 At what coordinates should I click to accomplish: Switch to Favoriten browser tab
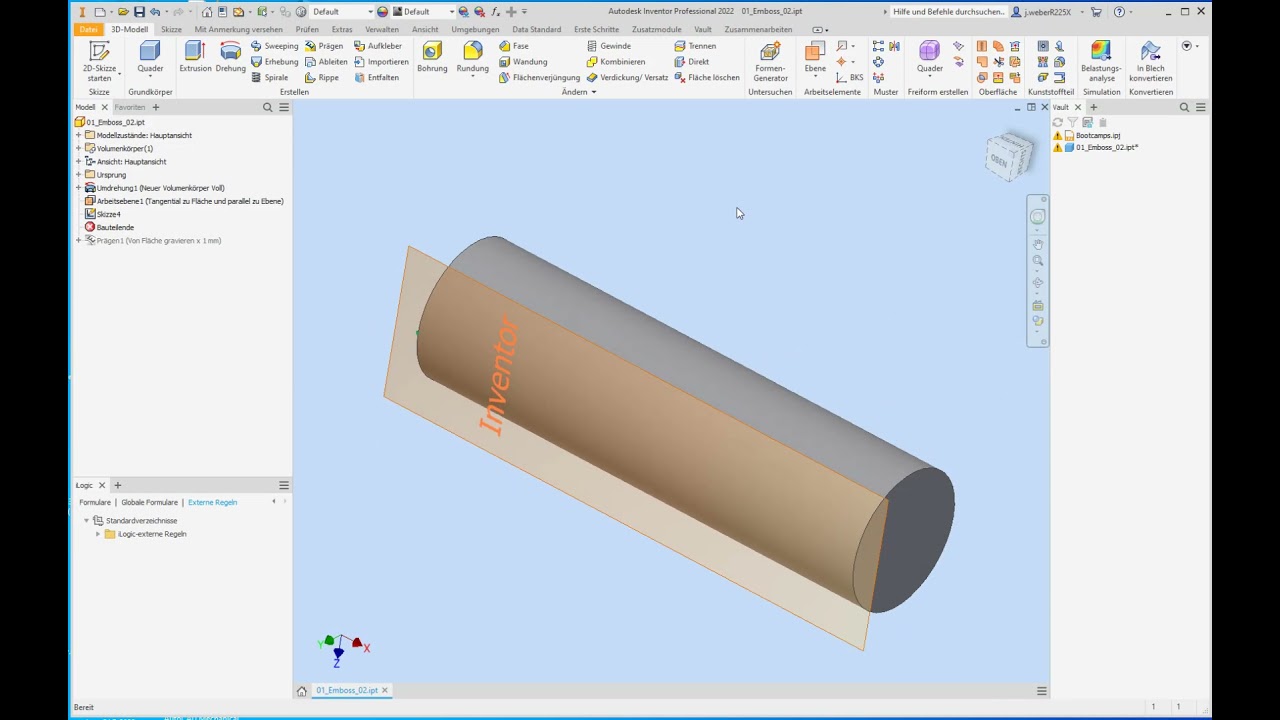point(129,107)
